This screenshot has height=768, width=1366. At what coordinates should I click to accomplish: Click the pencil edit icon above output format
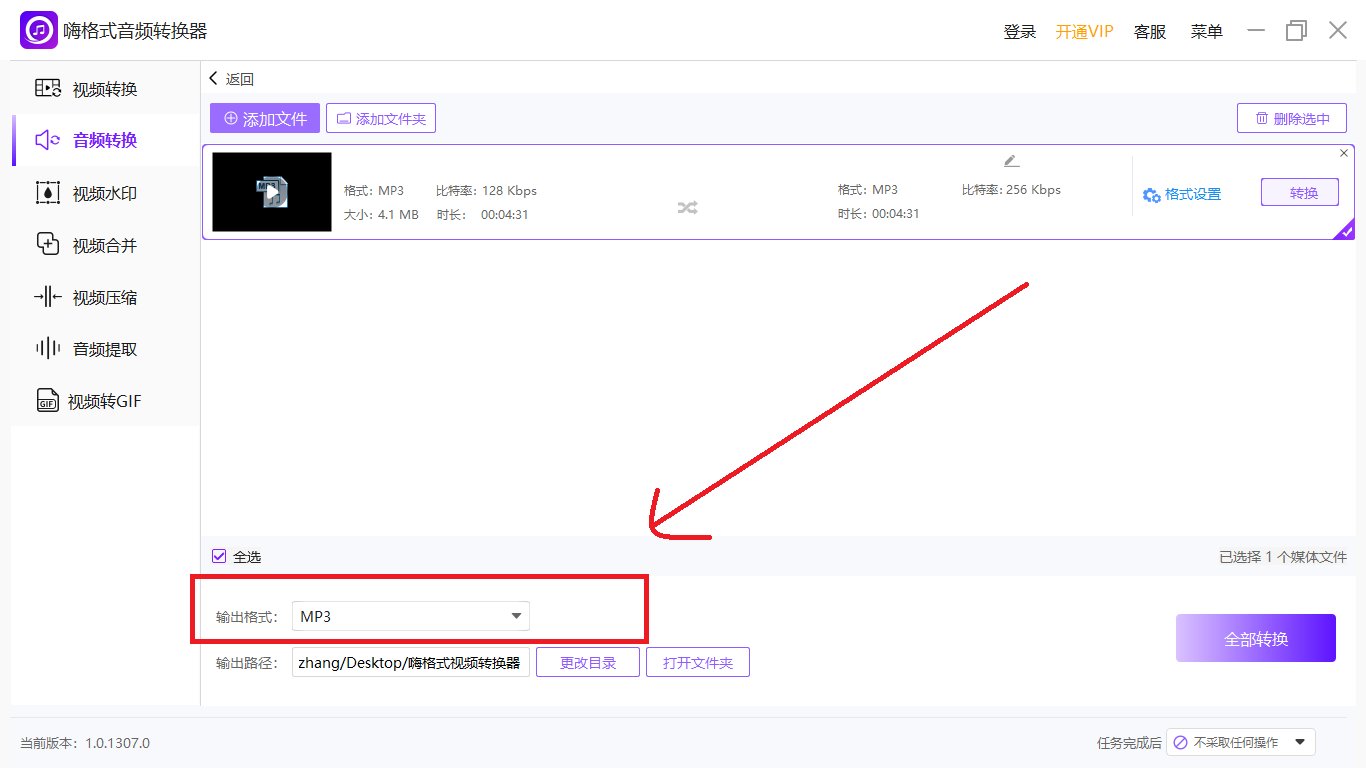pos(1011,161)
